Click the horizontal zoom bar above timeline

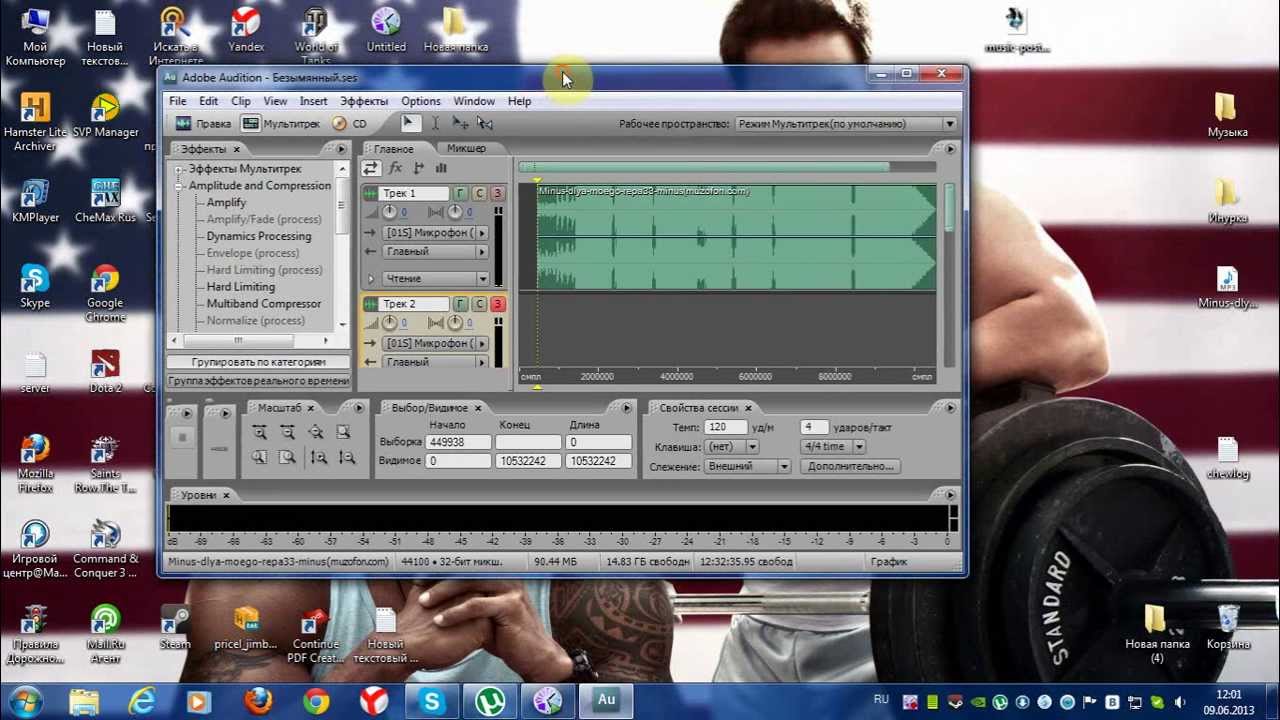[704, 167]
